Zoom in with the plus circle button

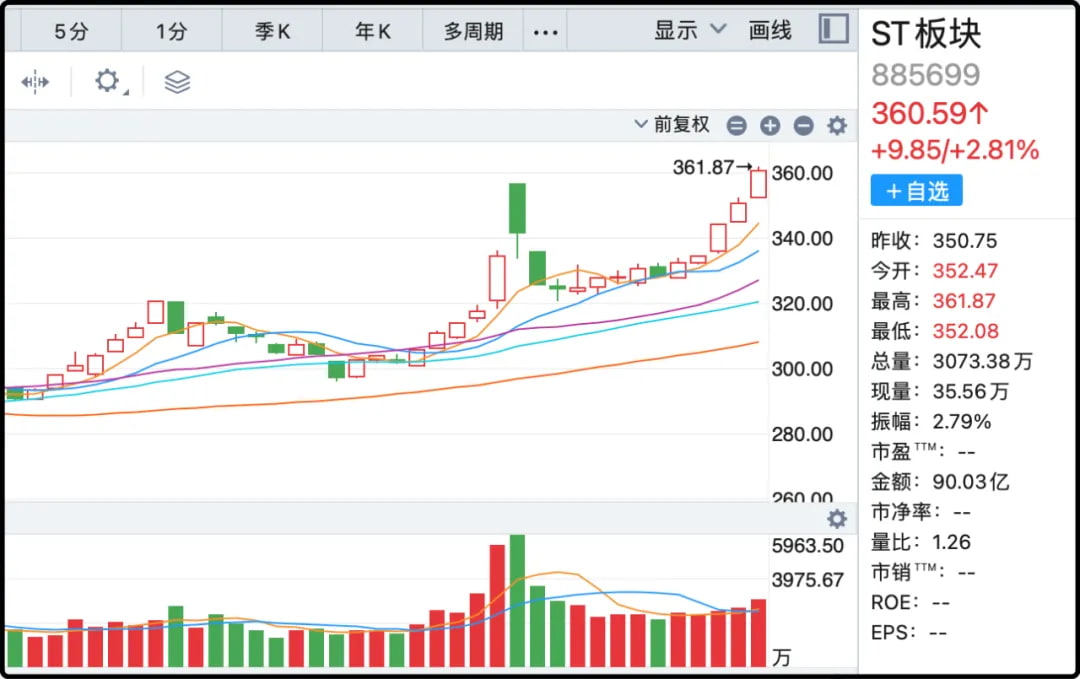pos(770,125)
